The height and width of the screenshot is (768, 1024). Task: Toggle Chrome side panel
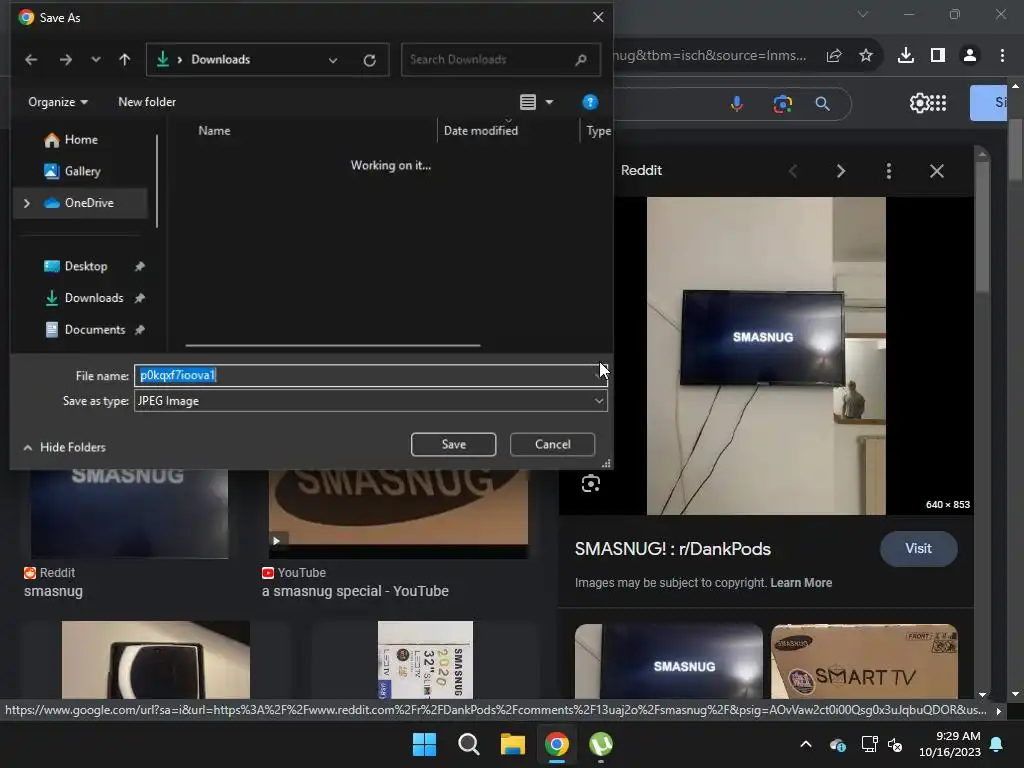click(x=938, y=56)
